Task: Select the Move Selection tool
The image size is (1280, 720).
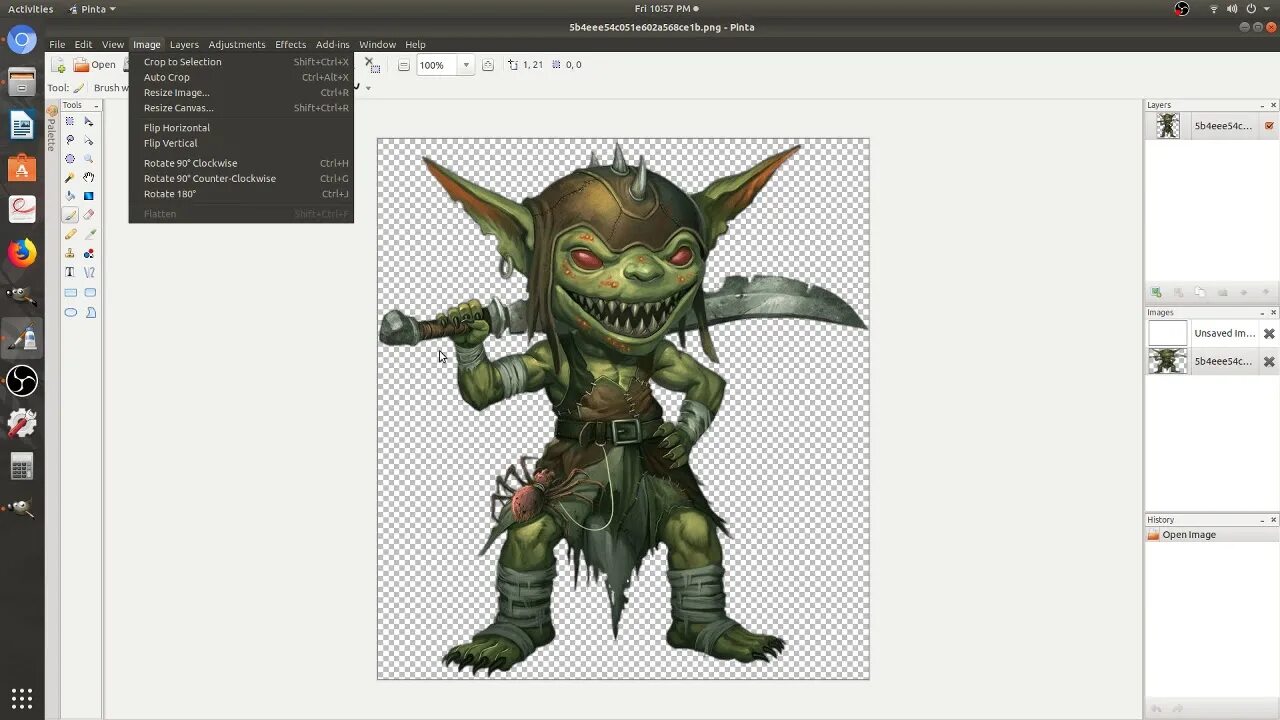Action: [89, 140]
